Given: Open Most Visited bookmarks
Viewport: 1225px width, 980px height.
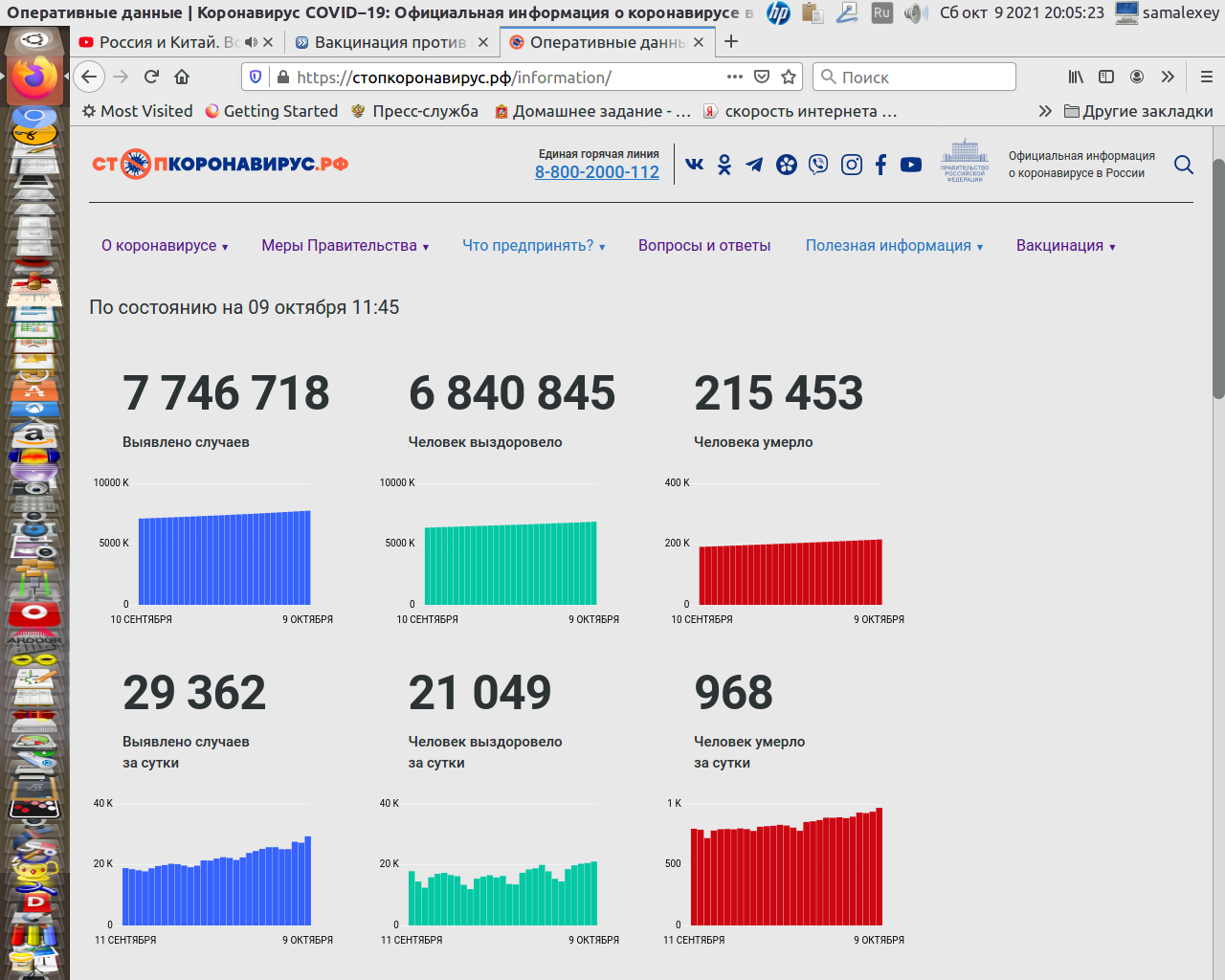Looking at the screenshot, I should click(x=137, y=111).
